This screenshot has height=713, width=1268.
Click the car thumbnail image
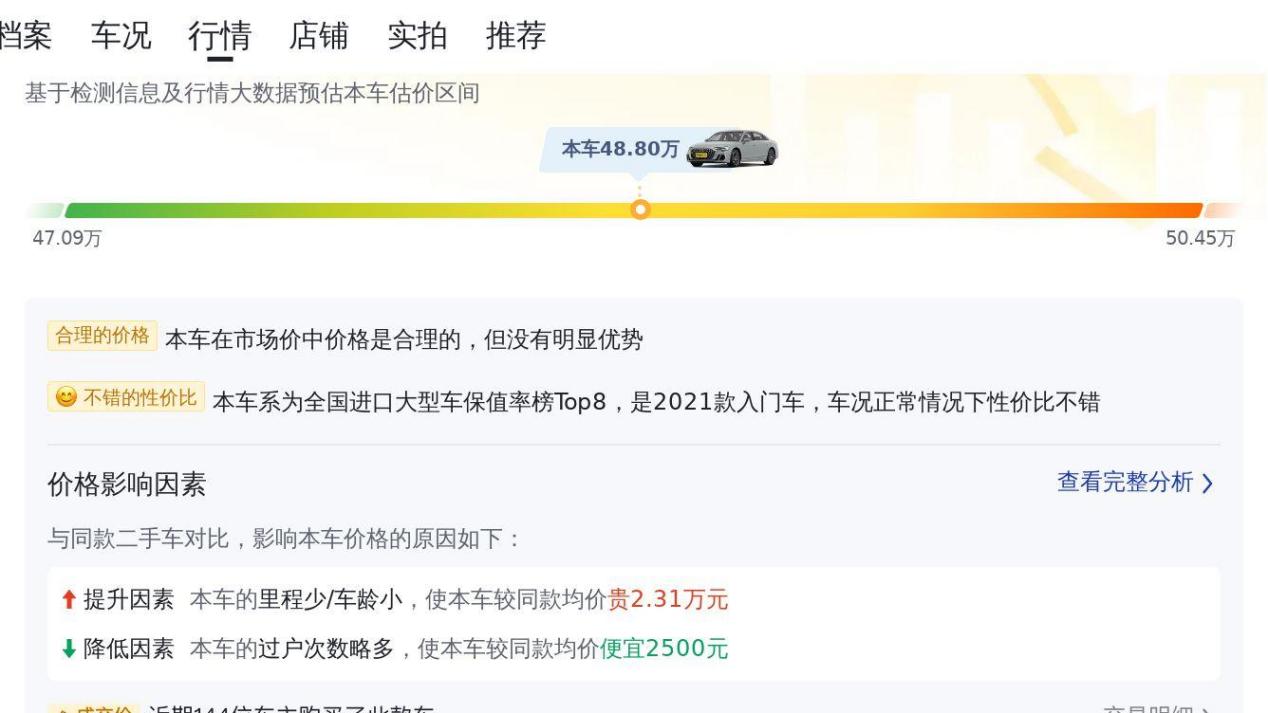pyautogui.click(x=732, y=149)
